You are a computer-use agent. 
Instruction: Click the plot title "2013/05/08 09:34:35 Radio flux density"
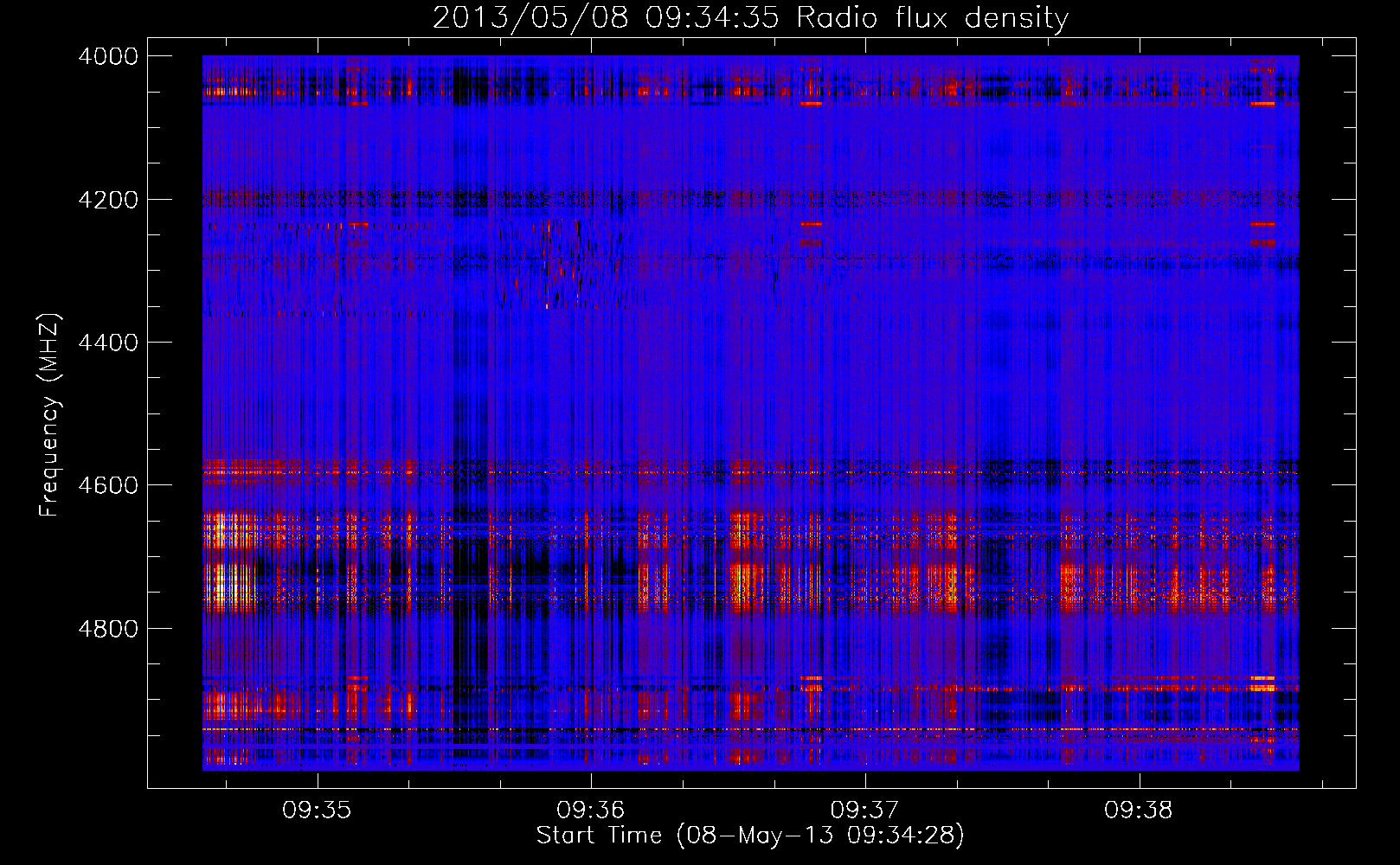tap(750, 18)
